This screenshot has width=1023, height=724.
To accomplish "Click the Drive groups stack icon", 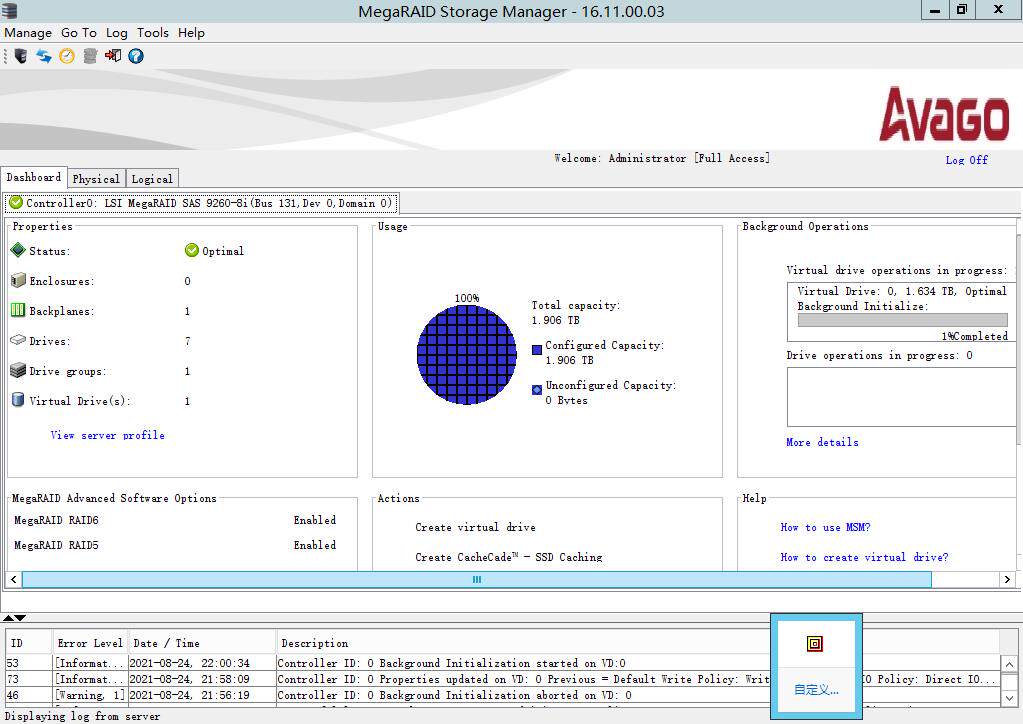I will 18,370.
